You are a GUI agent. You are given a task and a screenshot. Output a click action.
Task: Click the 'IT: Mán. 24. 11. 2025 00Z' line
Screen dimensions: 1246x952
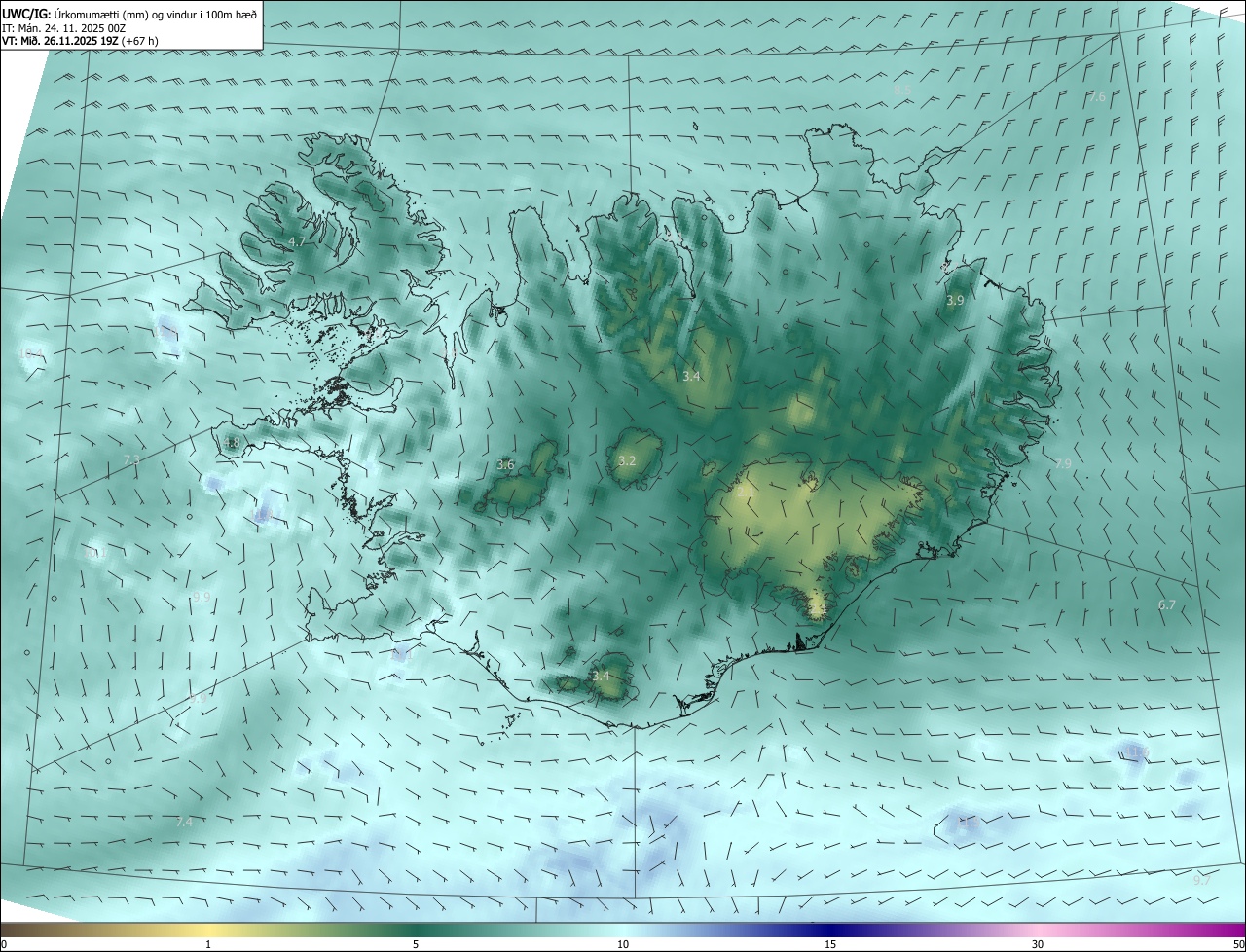click(x=66, y=28)
